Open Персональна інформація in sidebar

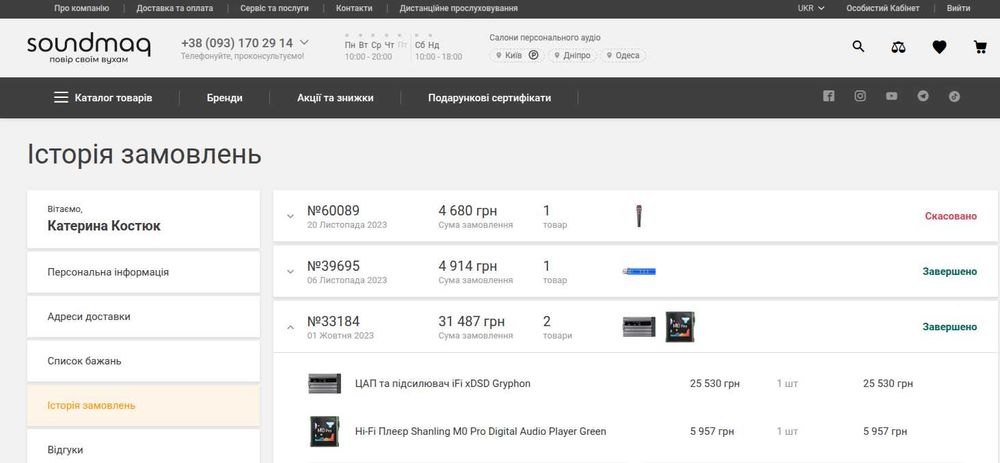click(x=143, y=272)
